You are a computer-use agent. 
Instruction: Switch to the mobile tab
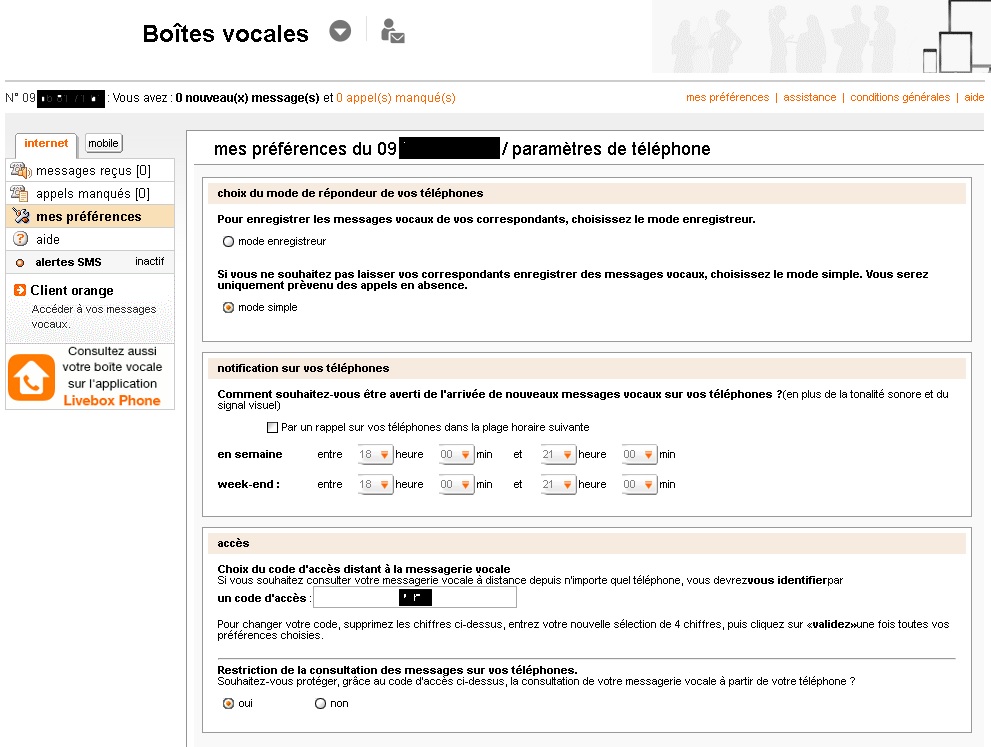pos(103,143)
